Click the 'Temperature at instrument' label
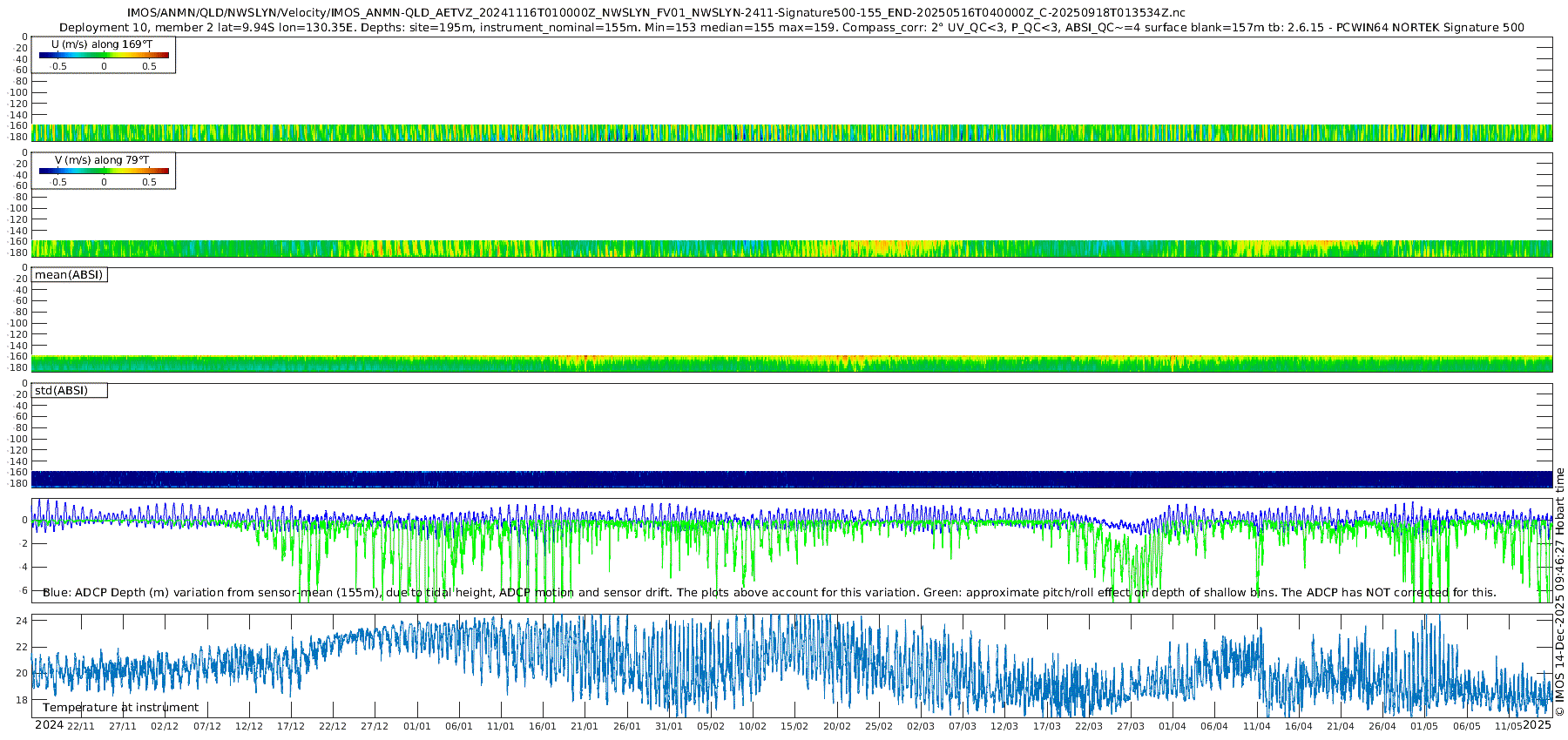Screen dimensions: 1568x740 pyautogui.click(x=120, y=708)
